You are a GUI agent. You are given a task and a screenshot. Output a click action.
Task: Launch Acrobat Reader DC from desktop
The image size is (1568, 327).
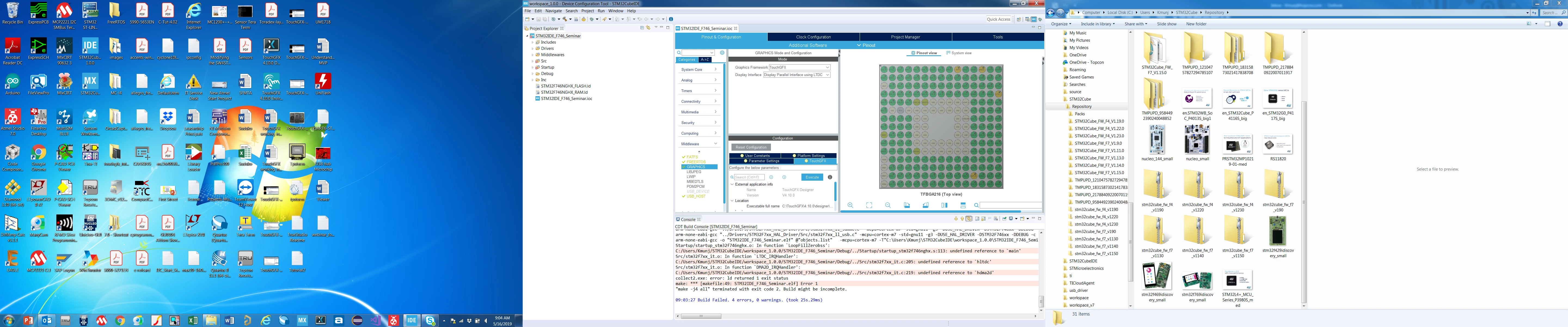(12, 51)
